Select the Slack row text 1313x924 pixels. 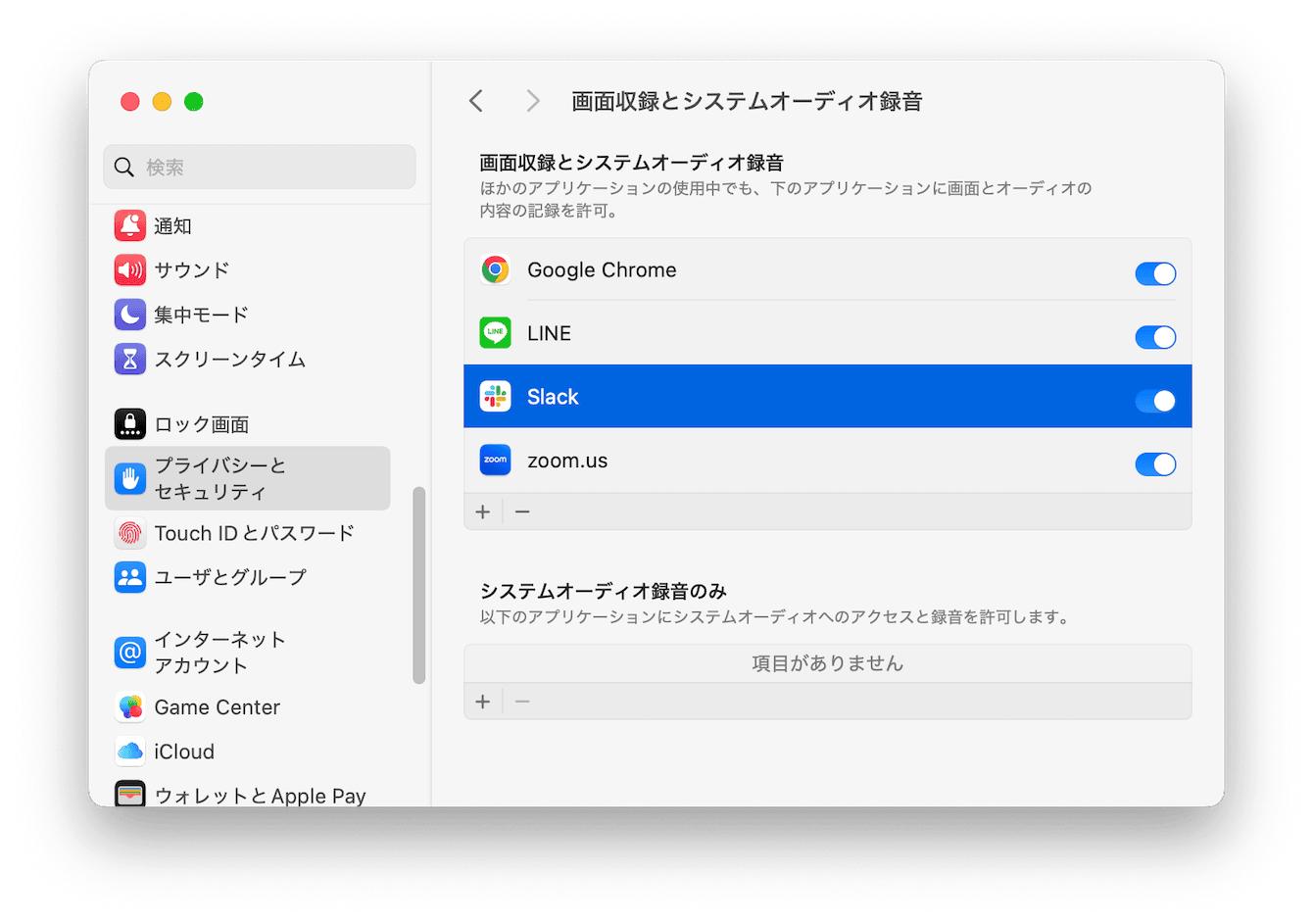click(553, 397)
